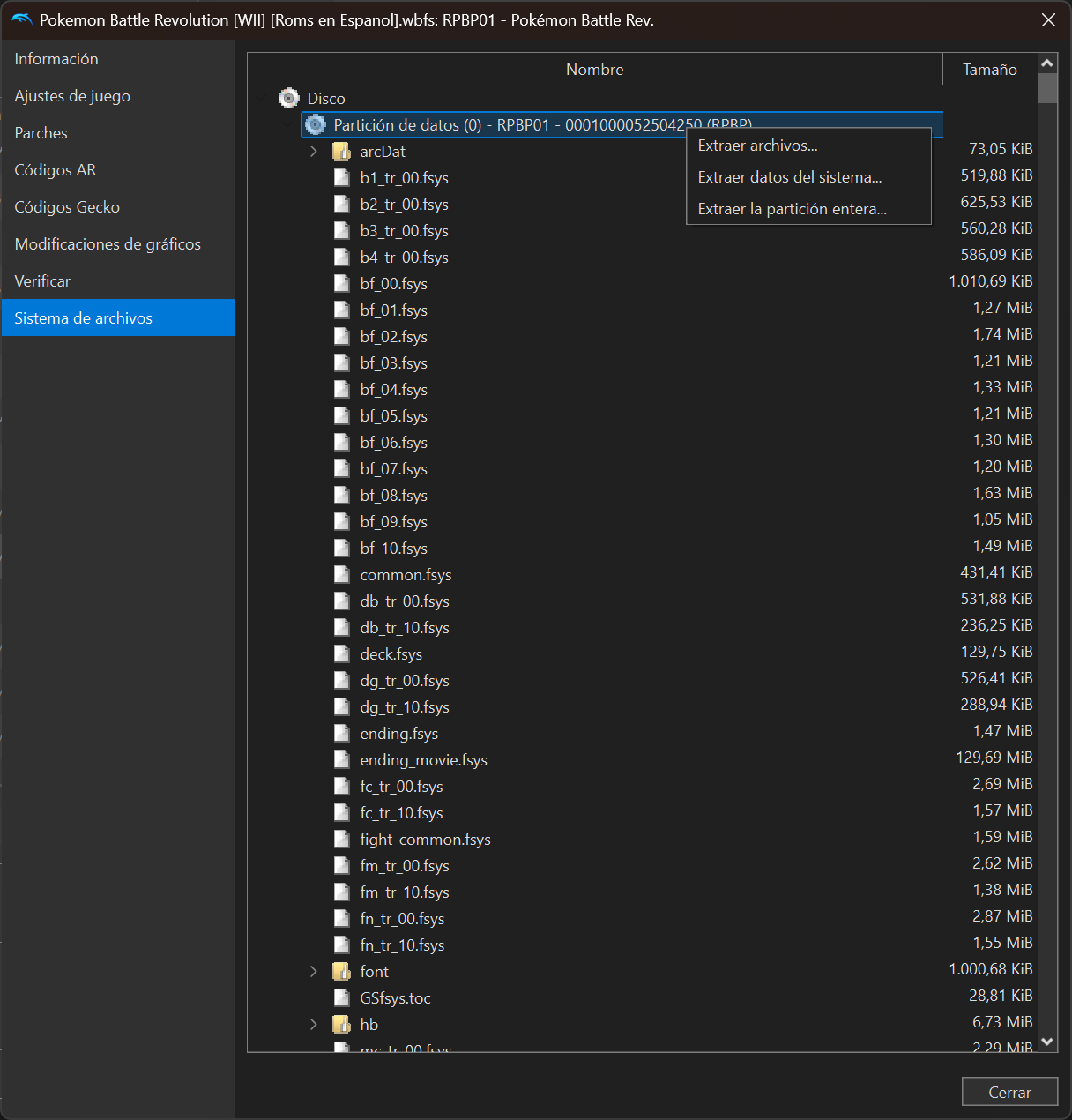Open Modificaciones de gráficos tab

click(x=118, y=244)
